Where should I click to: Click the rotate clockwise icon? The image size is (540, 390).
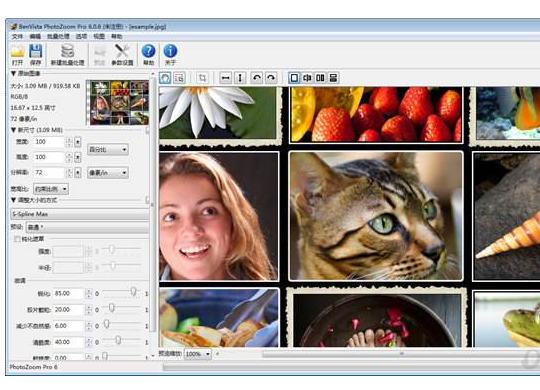[271, 78]
